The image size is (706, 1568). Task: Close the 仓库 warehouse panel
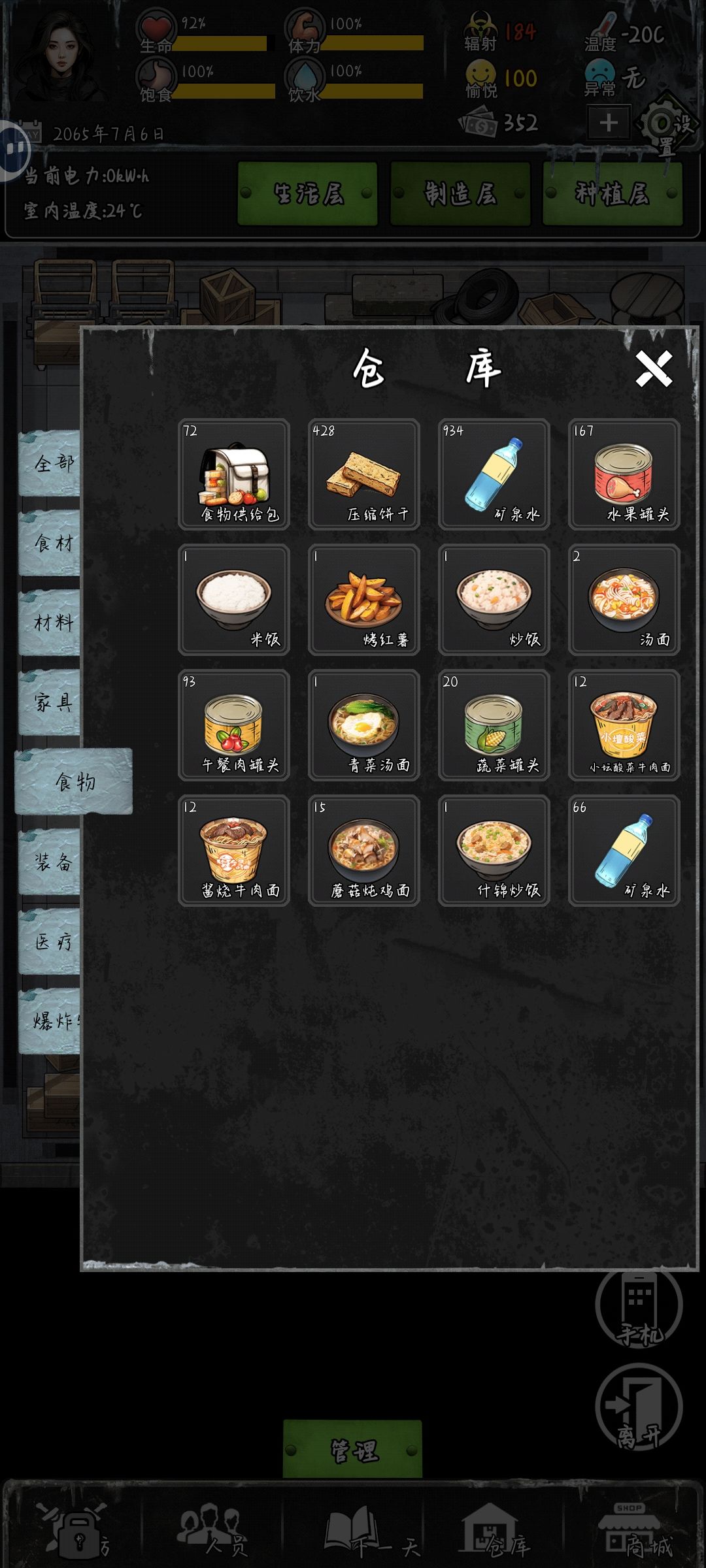pos(654,369)
